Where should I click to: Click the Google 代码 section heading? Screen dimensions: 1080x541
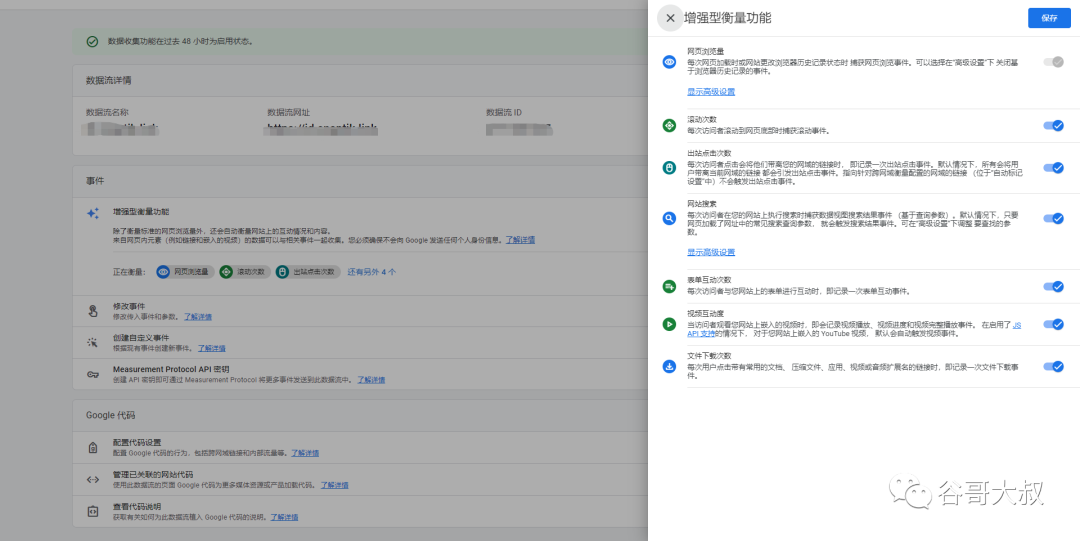tap(111, 416)
